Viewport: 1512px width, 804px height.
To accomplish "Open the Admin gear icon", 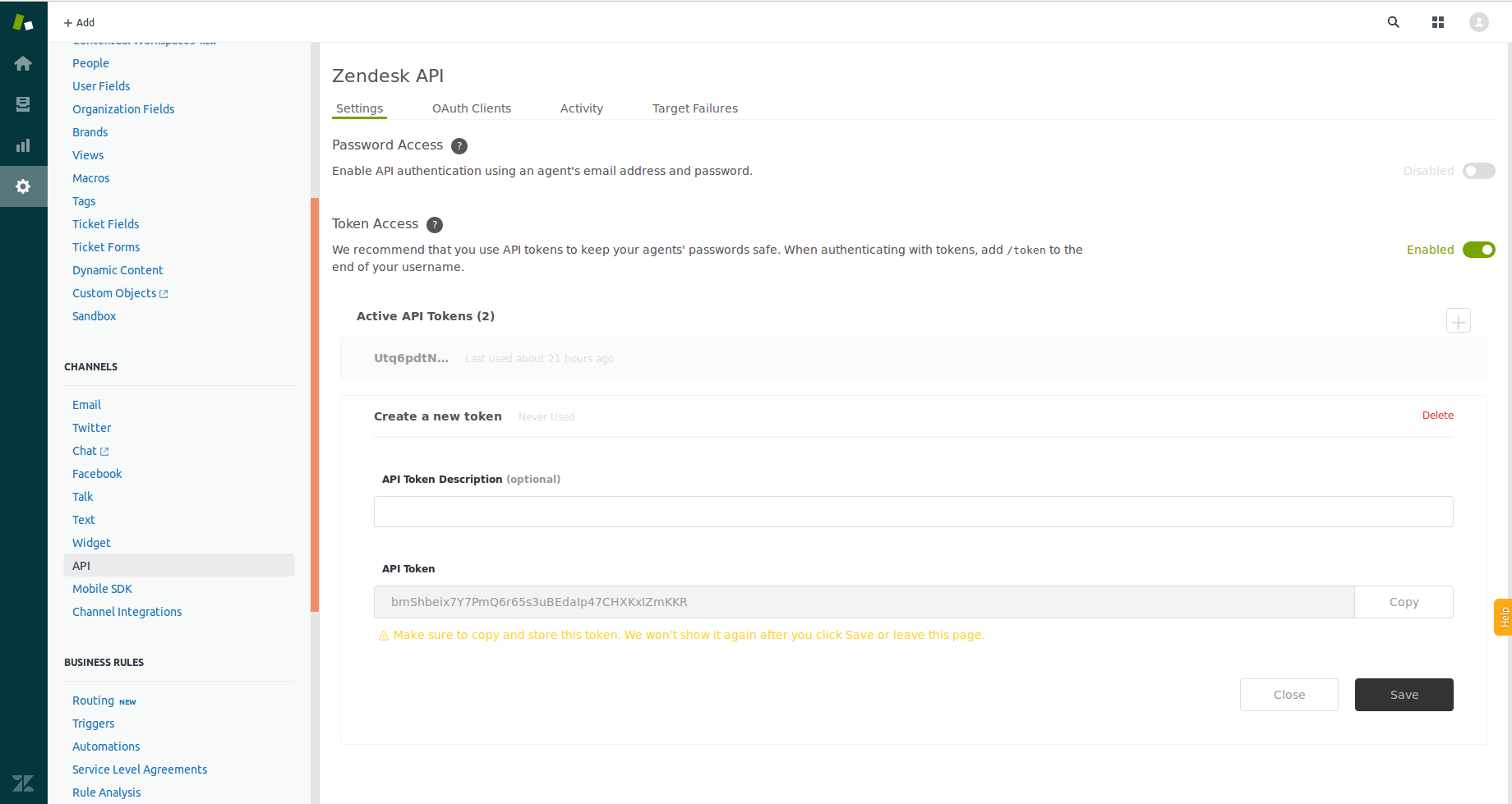I will (x=23, y=186).
